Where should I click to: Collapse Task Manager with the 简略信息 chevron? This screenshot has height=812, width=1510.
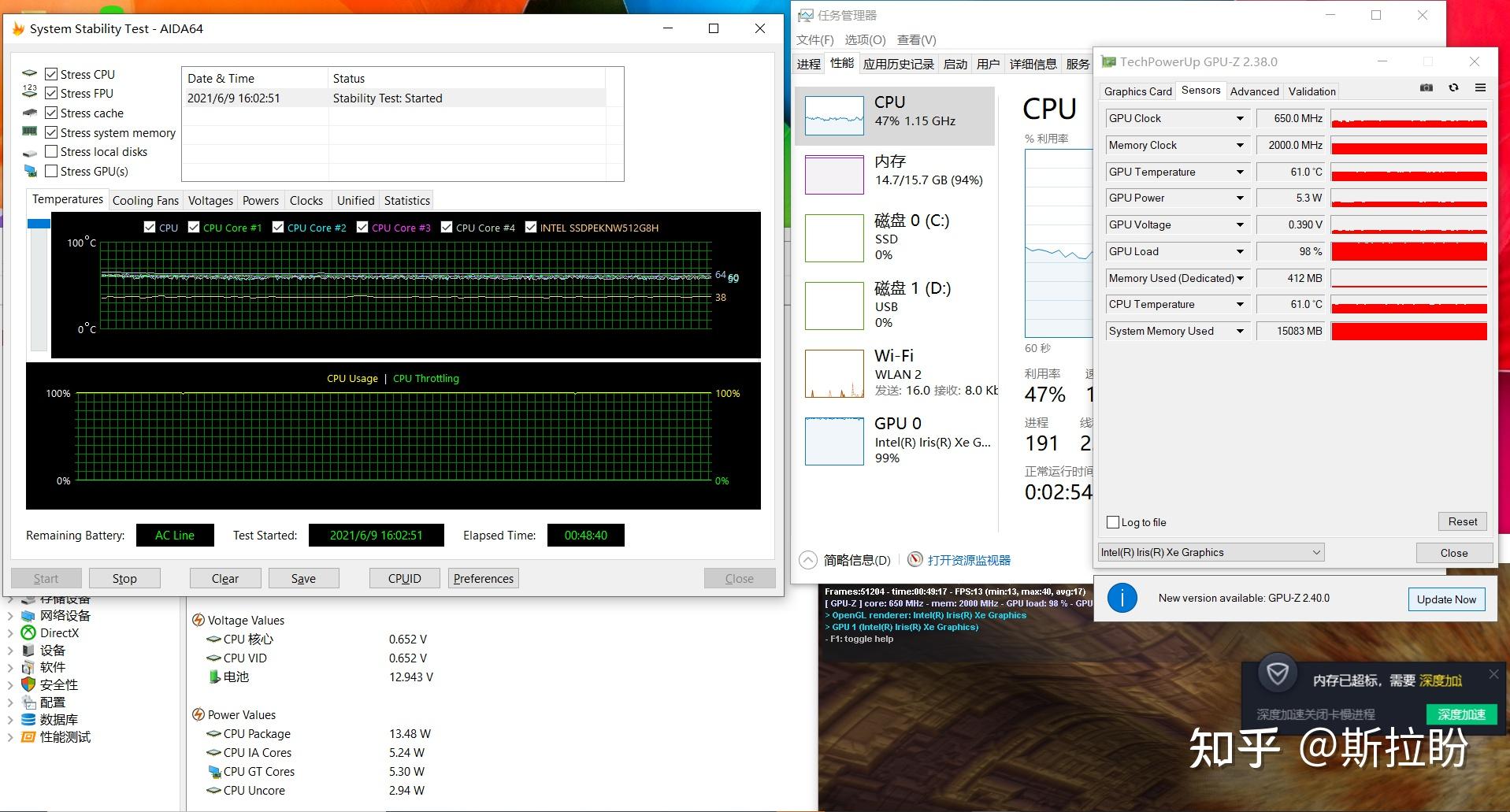pos(808,560)
